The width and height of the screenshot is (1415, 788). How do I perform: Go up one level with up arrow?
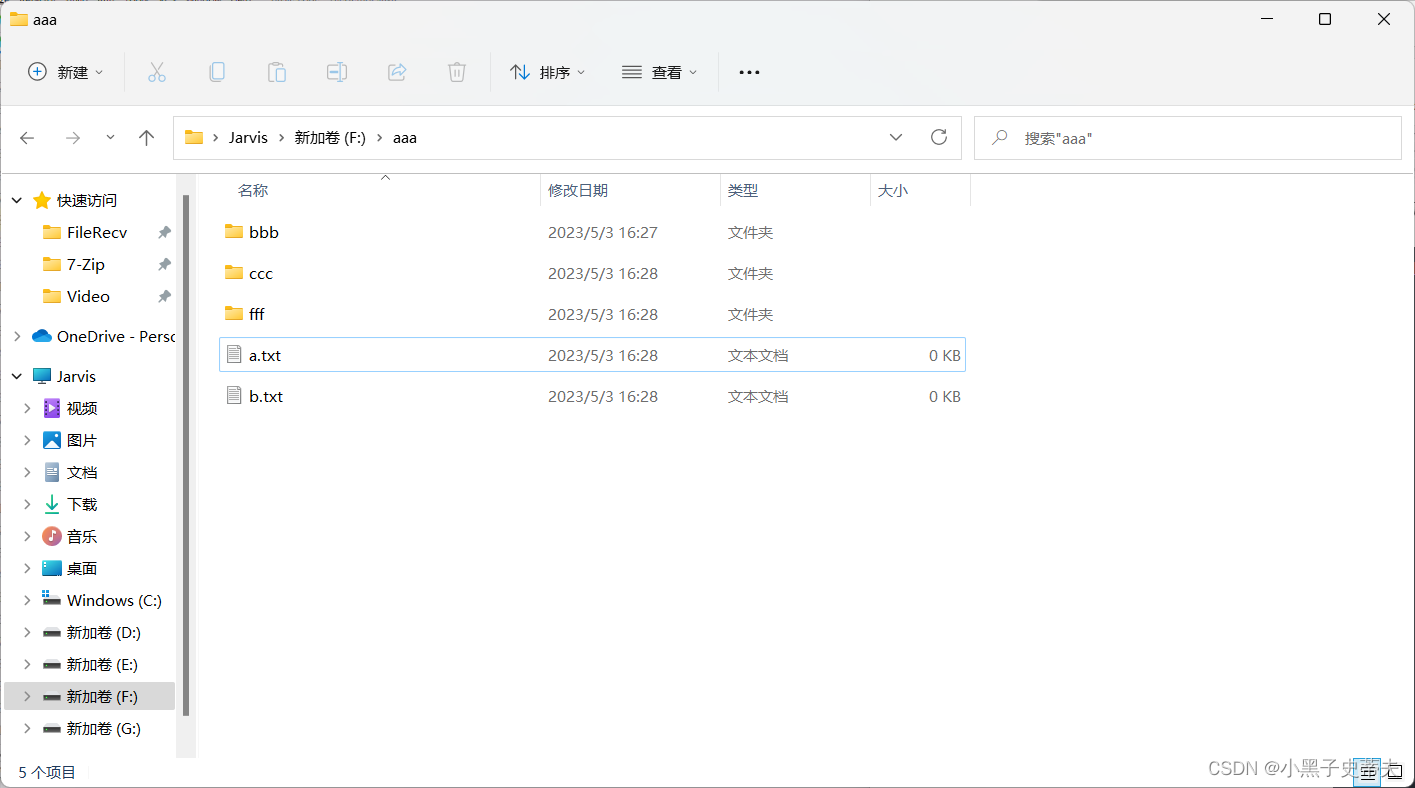point(147,138)
